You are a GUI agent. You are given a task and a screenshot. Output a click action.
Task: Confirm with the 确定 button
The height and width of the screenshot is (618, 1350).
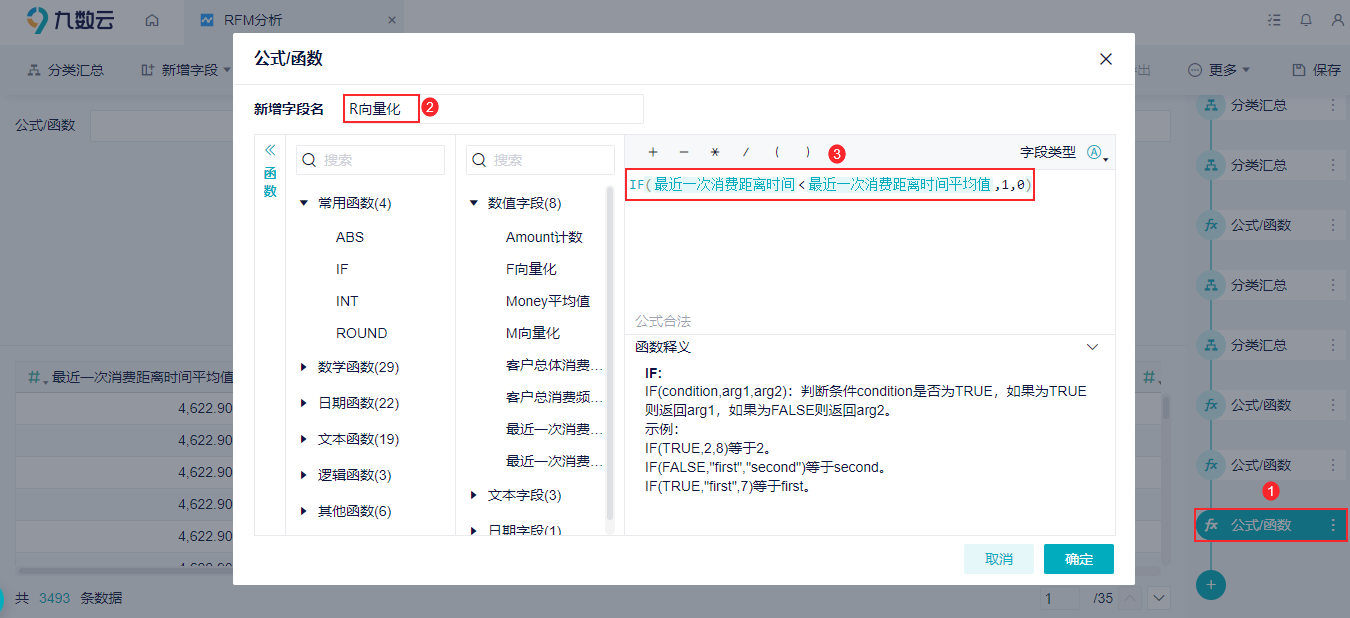pyautogui.click(x=1079, y=559)
